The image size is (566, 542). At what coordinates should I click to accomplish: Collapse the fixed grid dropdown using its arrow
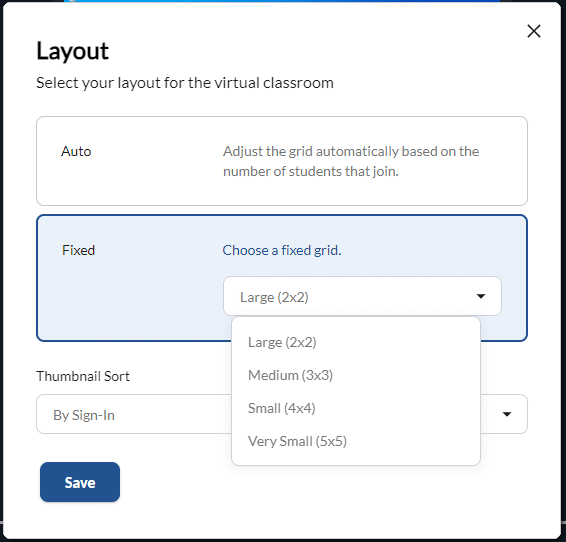pos(480,296)
